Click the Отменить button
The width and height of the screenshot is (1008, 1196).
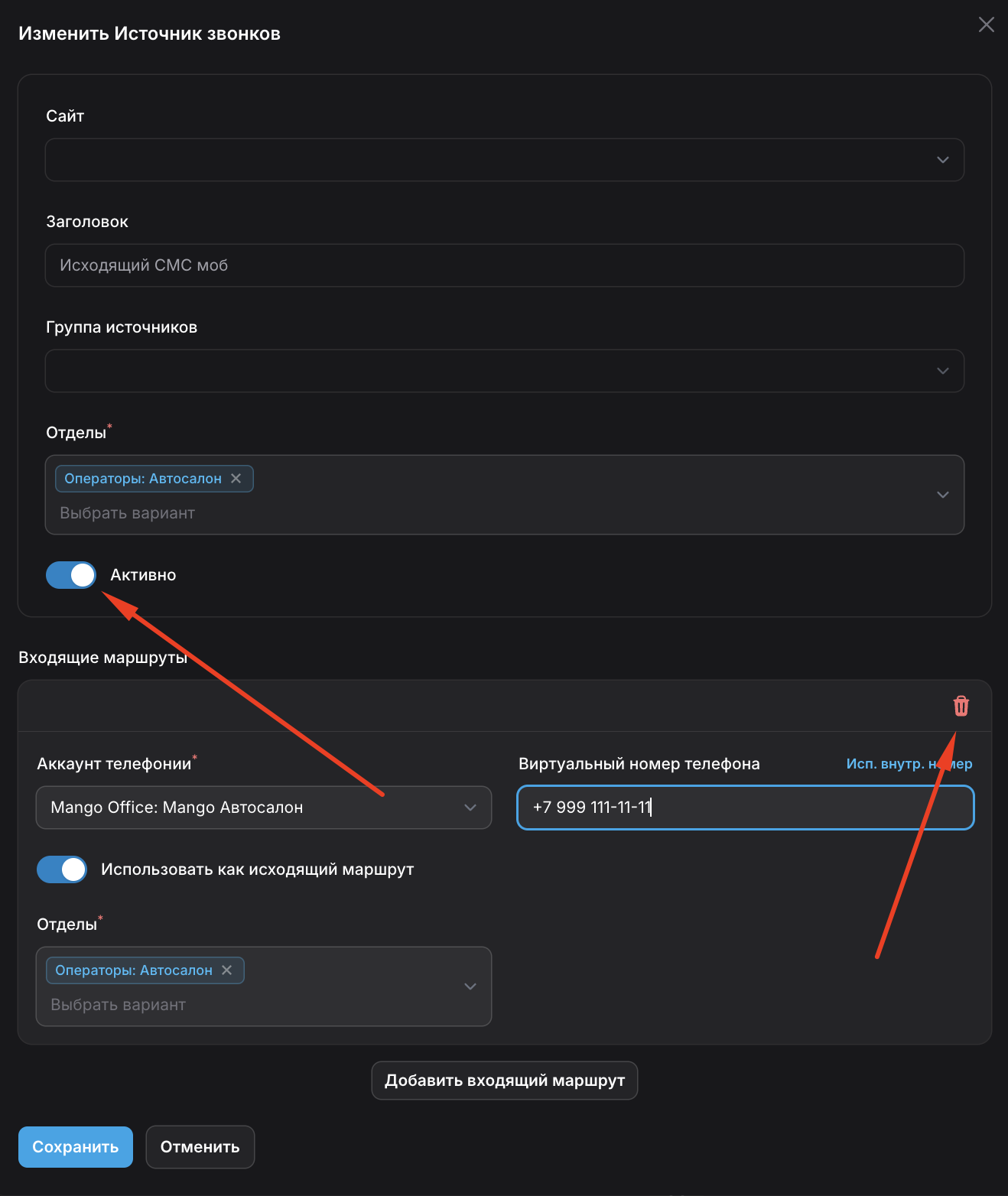pyautogui.click(x=200, y=1147)
